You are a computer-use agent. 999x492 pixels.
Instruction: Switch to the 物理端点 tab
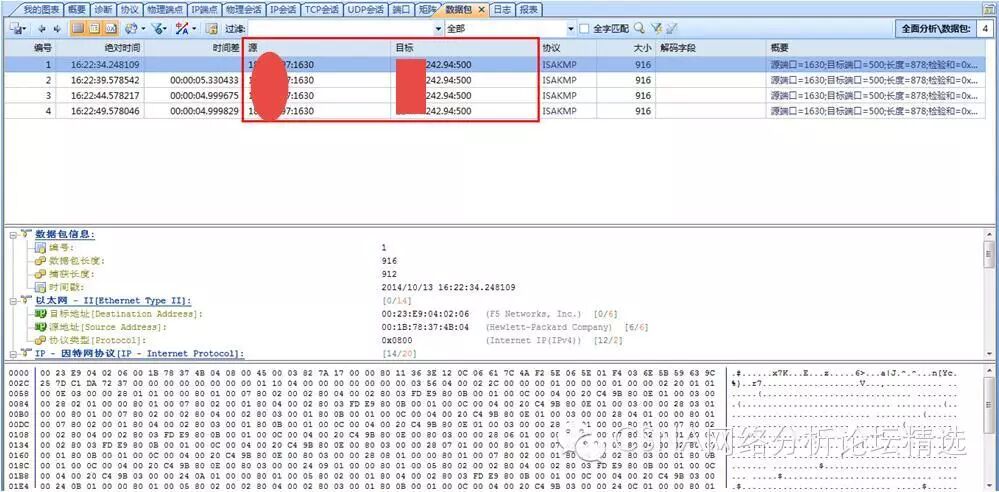pos(165,10)
